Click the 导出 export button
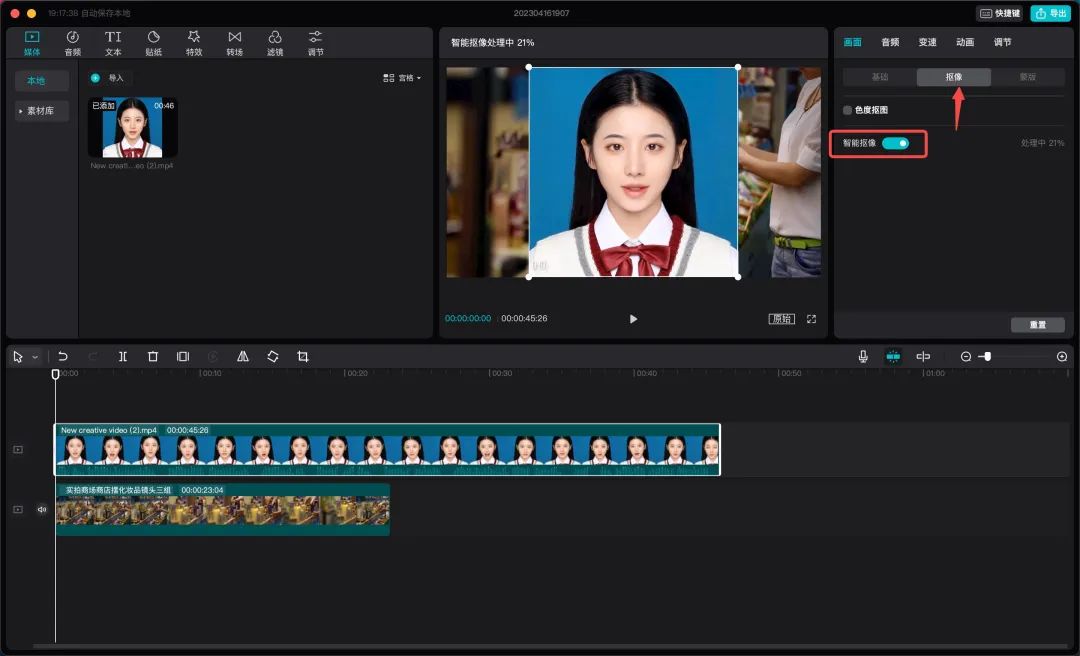 click(x=1050, y=13)
